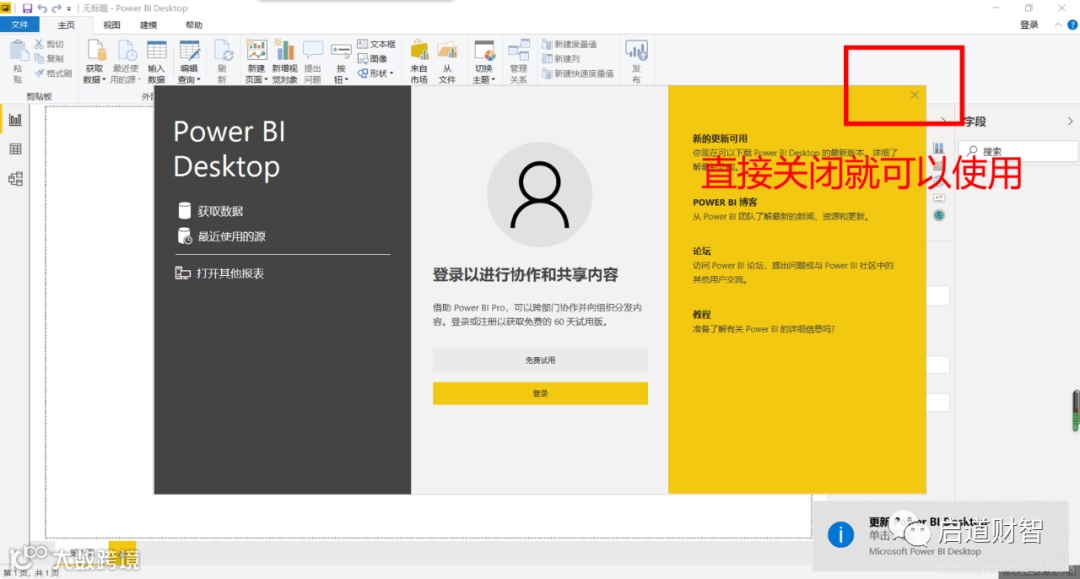Click the 来自市场 marketplace icon

coord(419,52)
